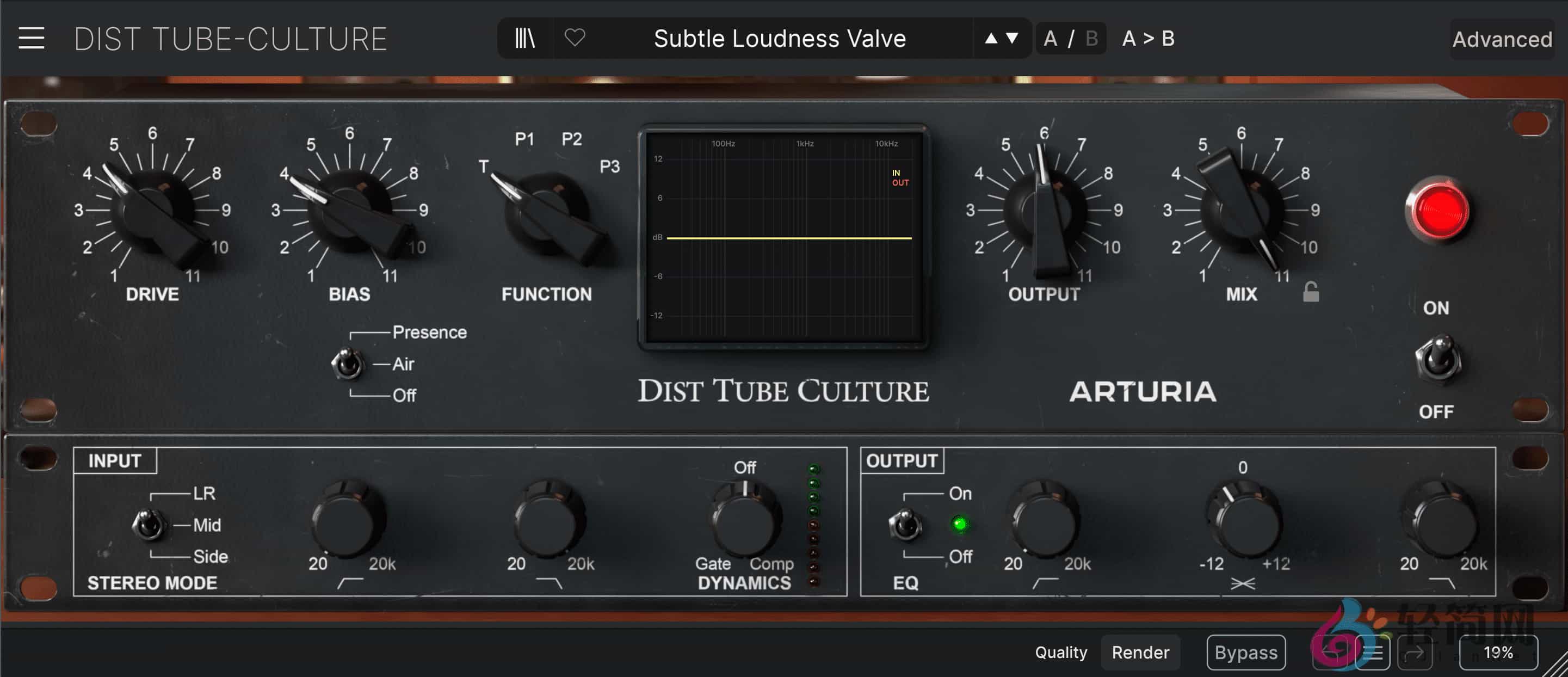
Task: Open the Subtle Loudness Valve preset name
Action: pos(779,38)
